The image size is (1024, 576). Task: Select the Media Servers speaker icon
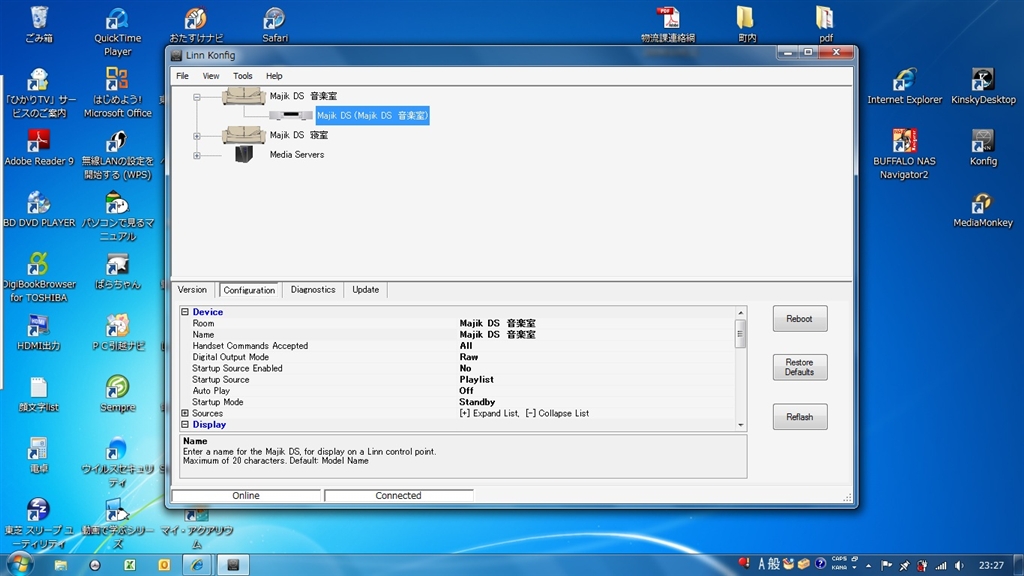244,154
